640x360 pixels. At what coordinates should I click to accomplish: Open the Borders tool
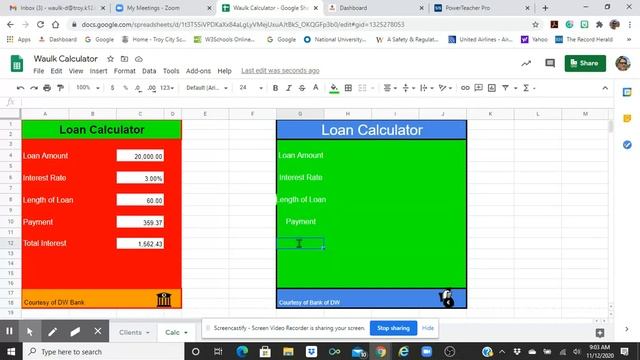(348, 88)
